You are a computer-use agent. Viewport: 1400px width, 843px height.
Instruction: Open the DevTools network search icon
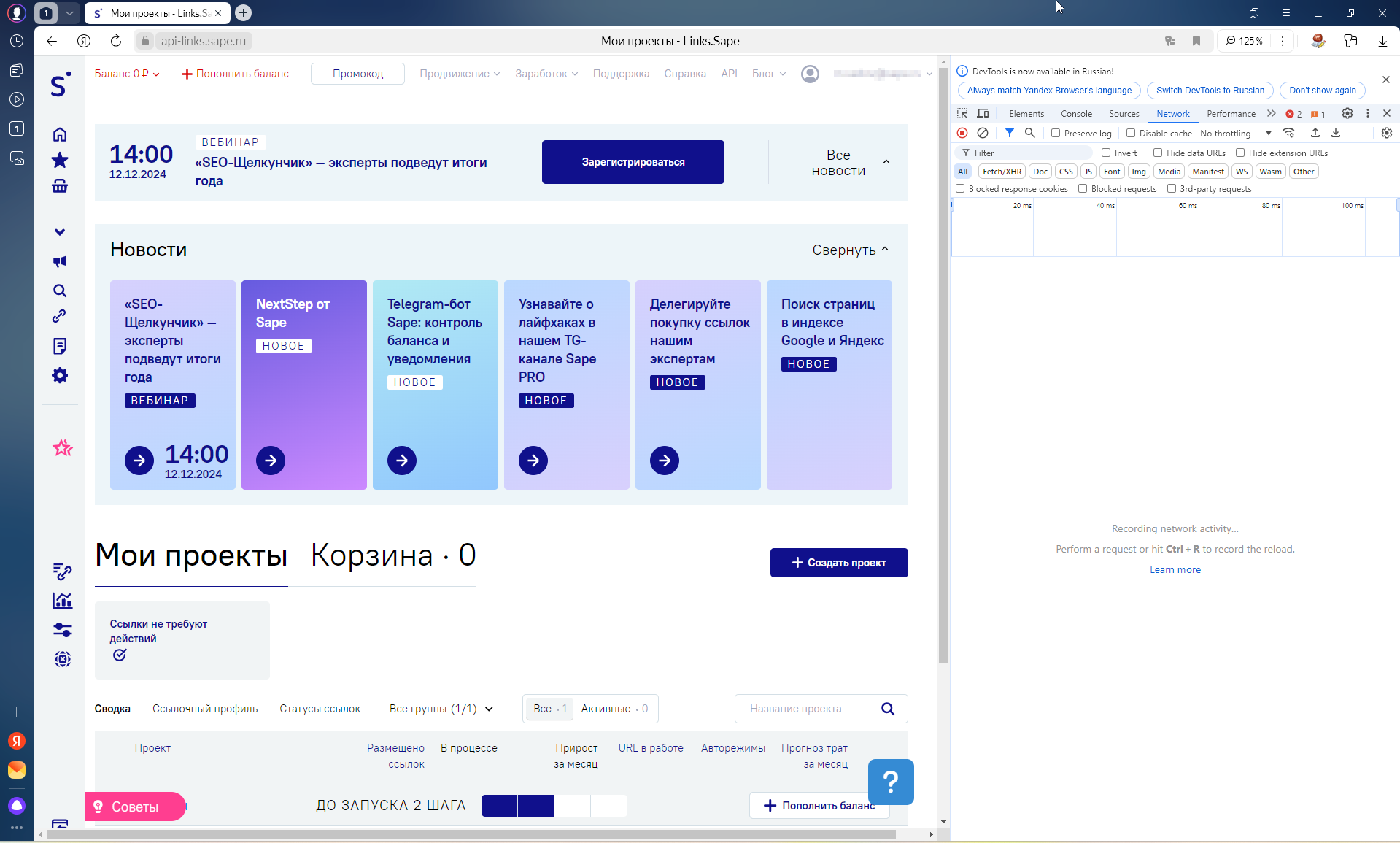(1029, 133)
